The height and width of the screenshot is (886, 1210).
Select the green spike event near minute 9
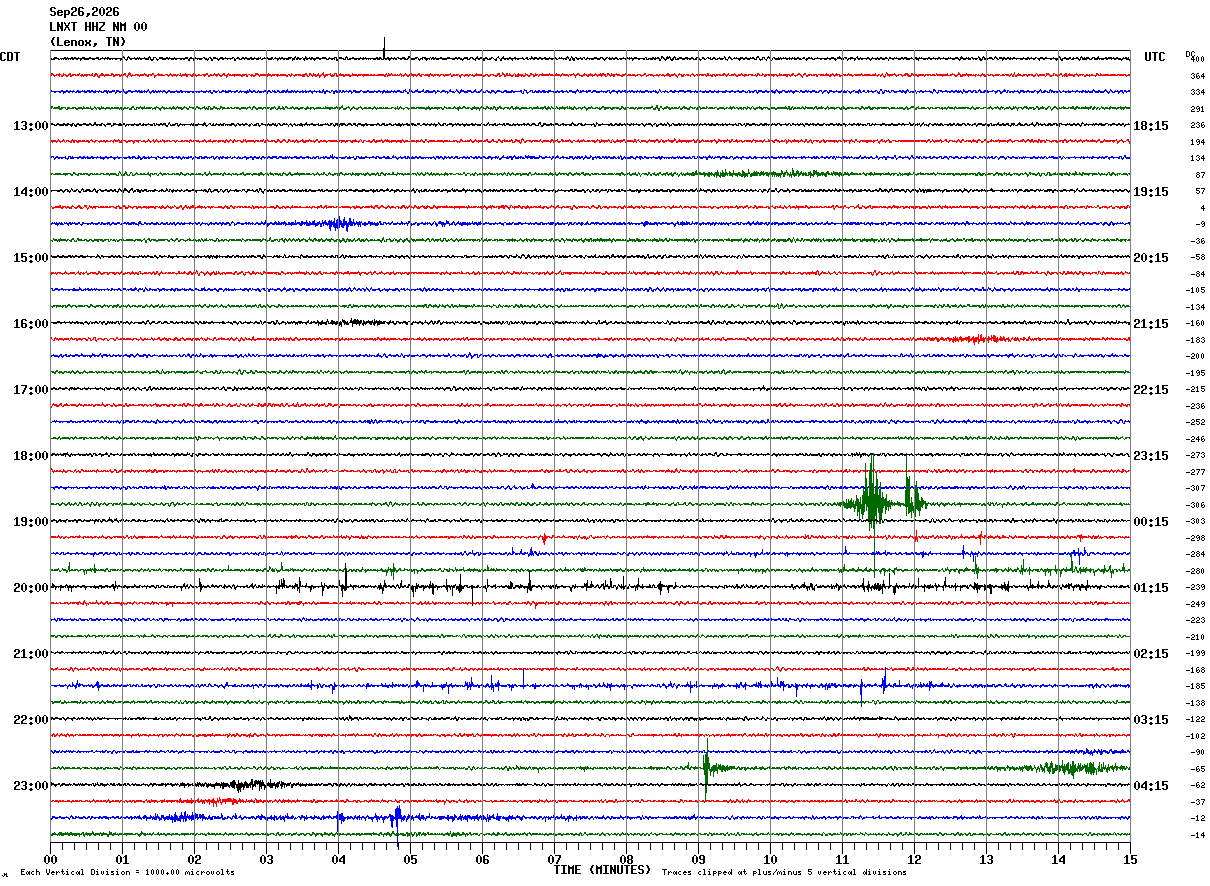point(707,768)
